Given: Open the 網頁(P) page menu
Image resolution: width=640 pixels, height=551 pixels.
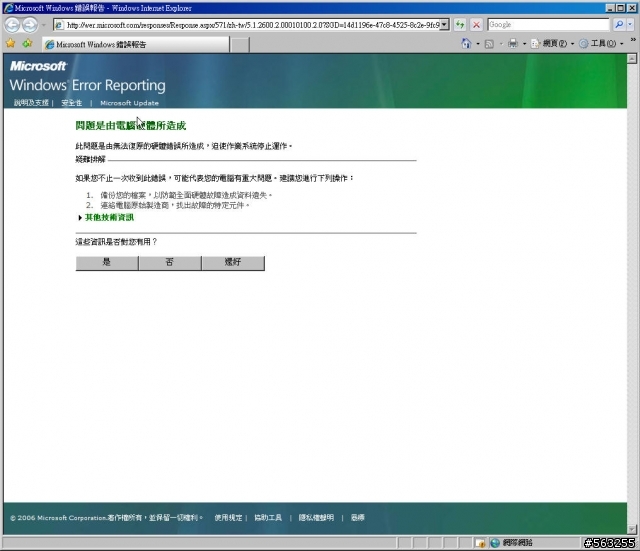Looking at the screenshot, I should [552, 43].
